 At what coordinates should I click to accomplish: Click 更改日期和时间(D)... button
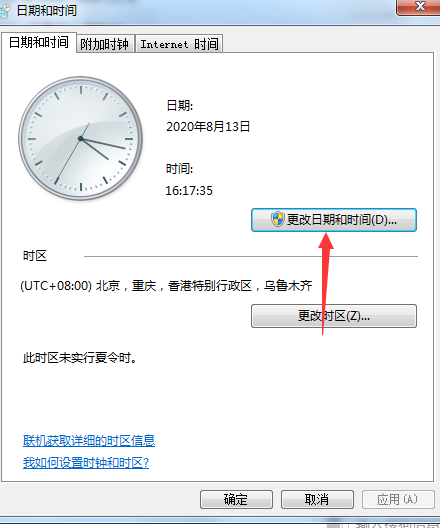(x=334, y=220)
